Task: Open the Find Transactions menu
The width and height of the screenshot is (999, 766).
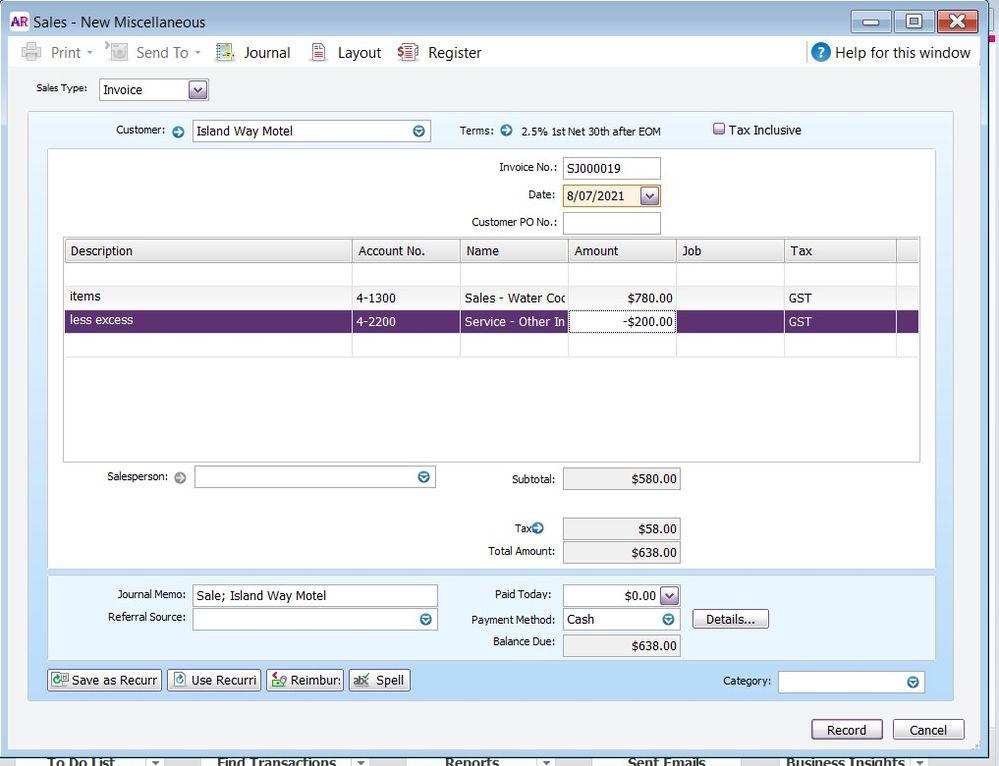Action: 277,761
